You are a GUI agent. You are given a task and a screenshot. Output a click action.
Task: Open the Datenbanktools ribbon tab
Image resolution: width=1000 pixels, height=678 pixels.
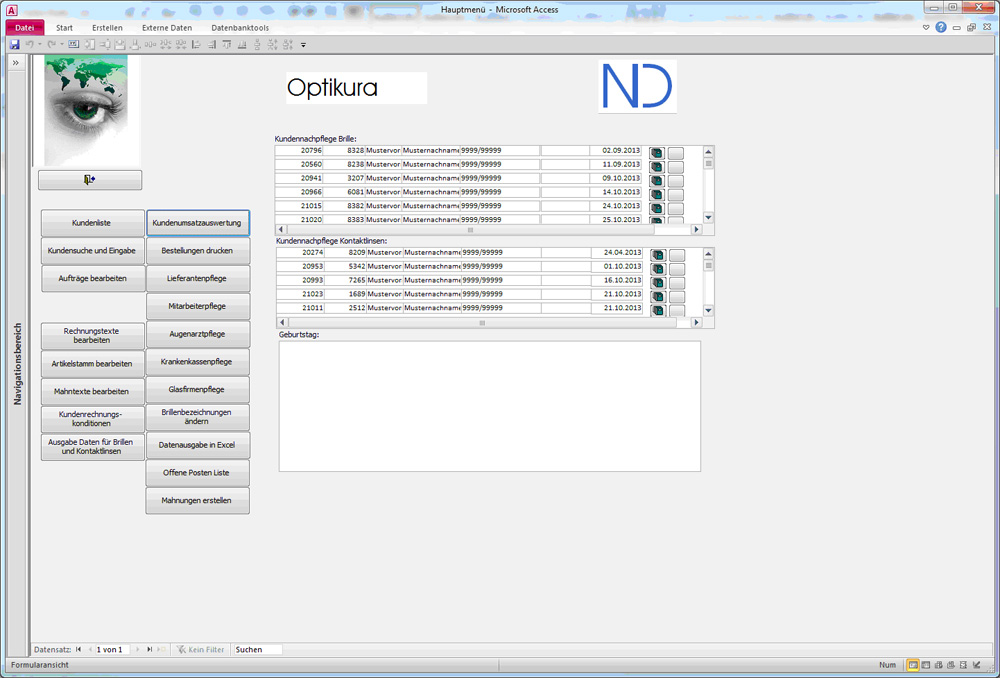click(240, 28)
